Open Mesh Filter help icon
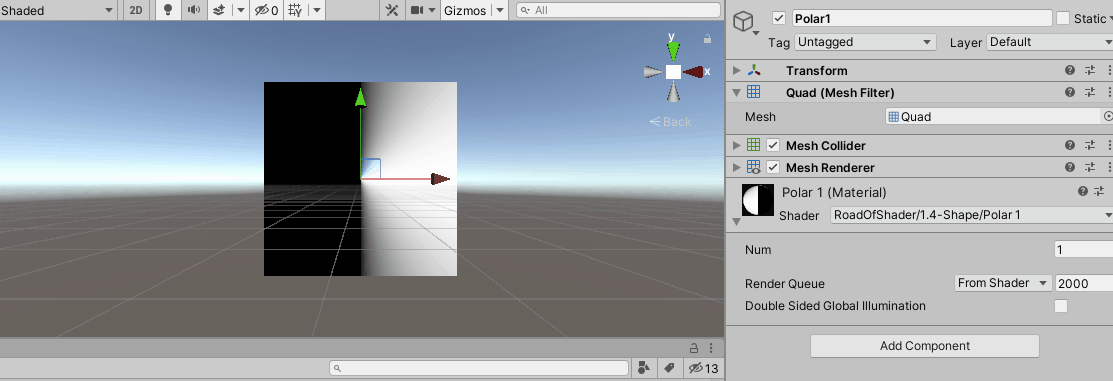Screen dimensions: 1113x381 point(1070,92)
